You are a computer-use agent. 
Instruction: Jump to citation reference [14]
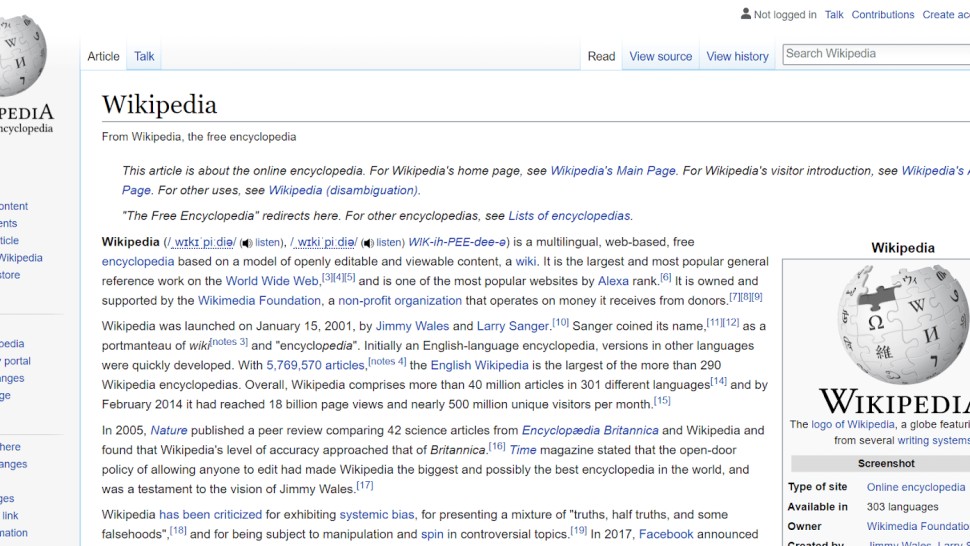click(719, 381)
